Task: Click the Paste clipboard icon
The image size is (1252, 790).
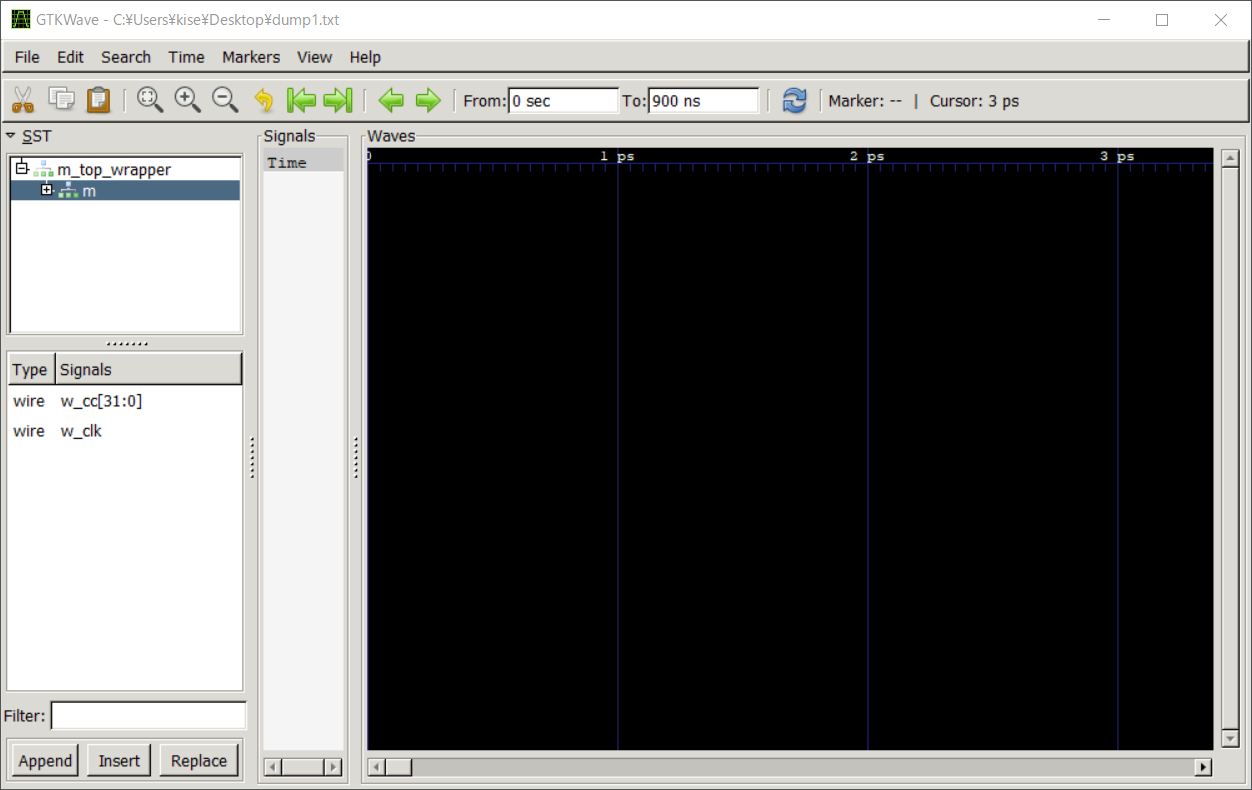Action: click(x=98, y=100)
